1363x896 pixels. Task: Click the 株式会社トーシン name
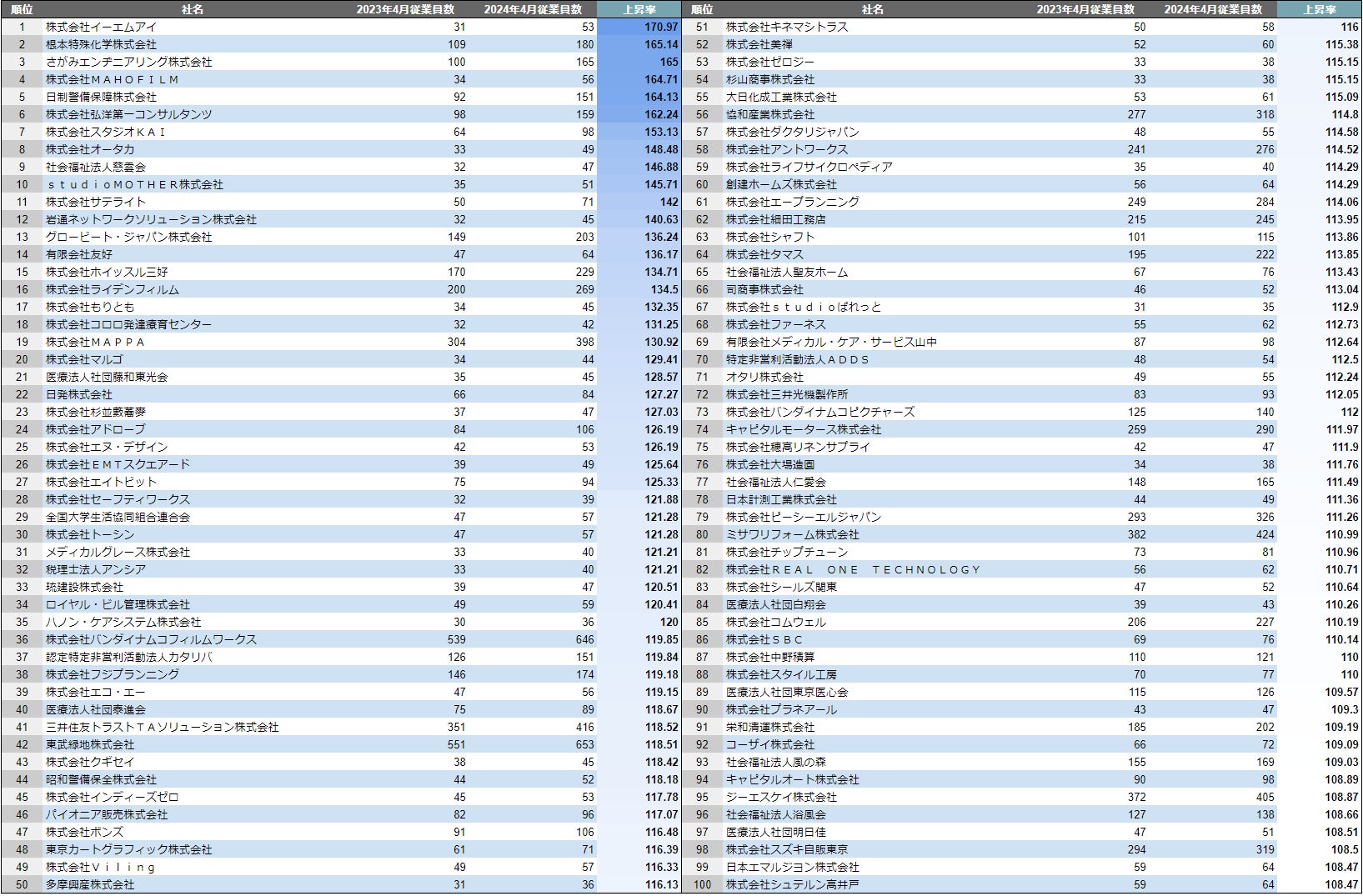90,534
